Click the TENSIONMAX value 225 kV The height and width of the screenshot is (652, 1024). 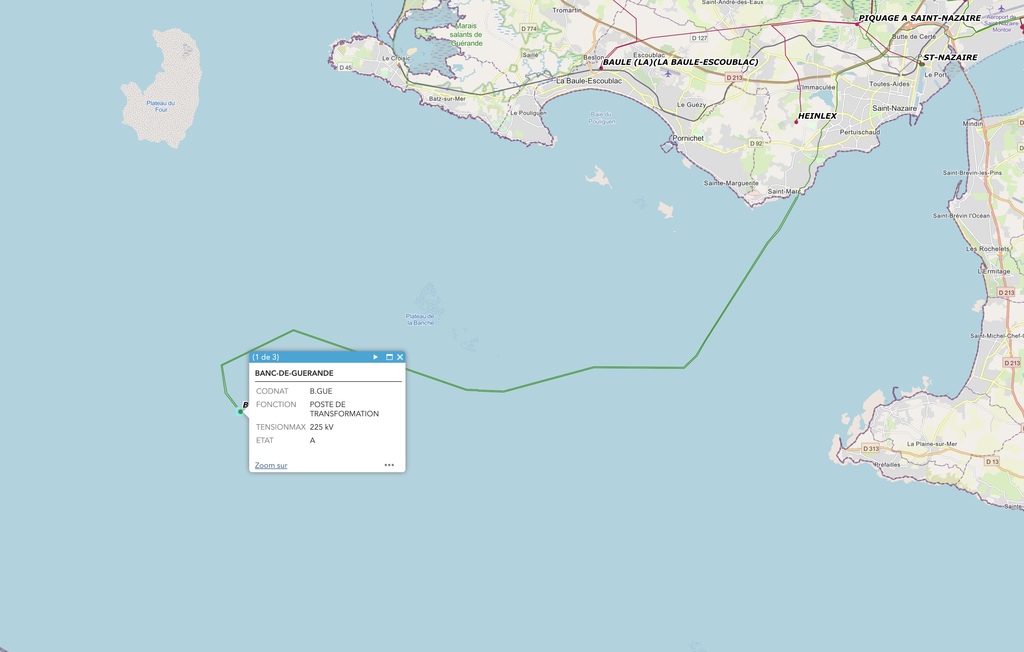[321, 427]
